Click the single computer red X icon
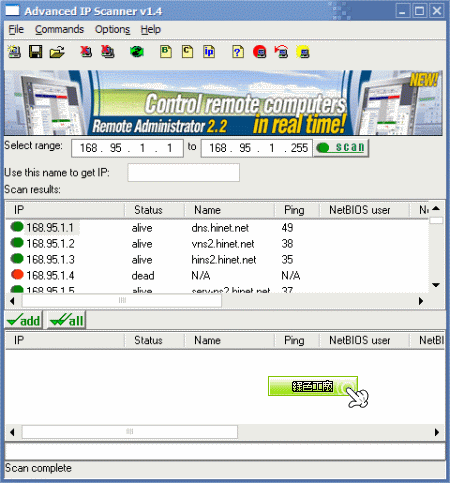The image size is (450, 483). [x=86, y=52]
